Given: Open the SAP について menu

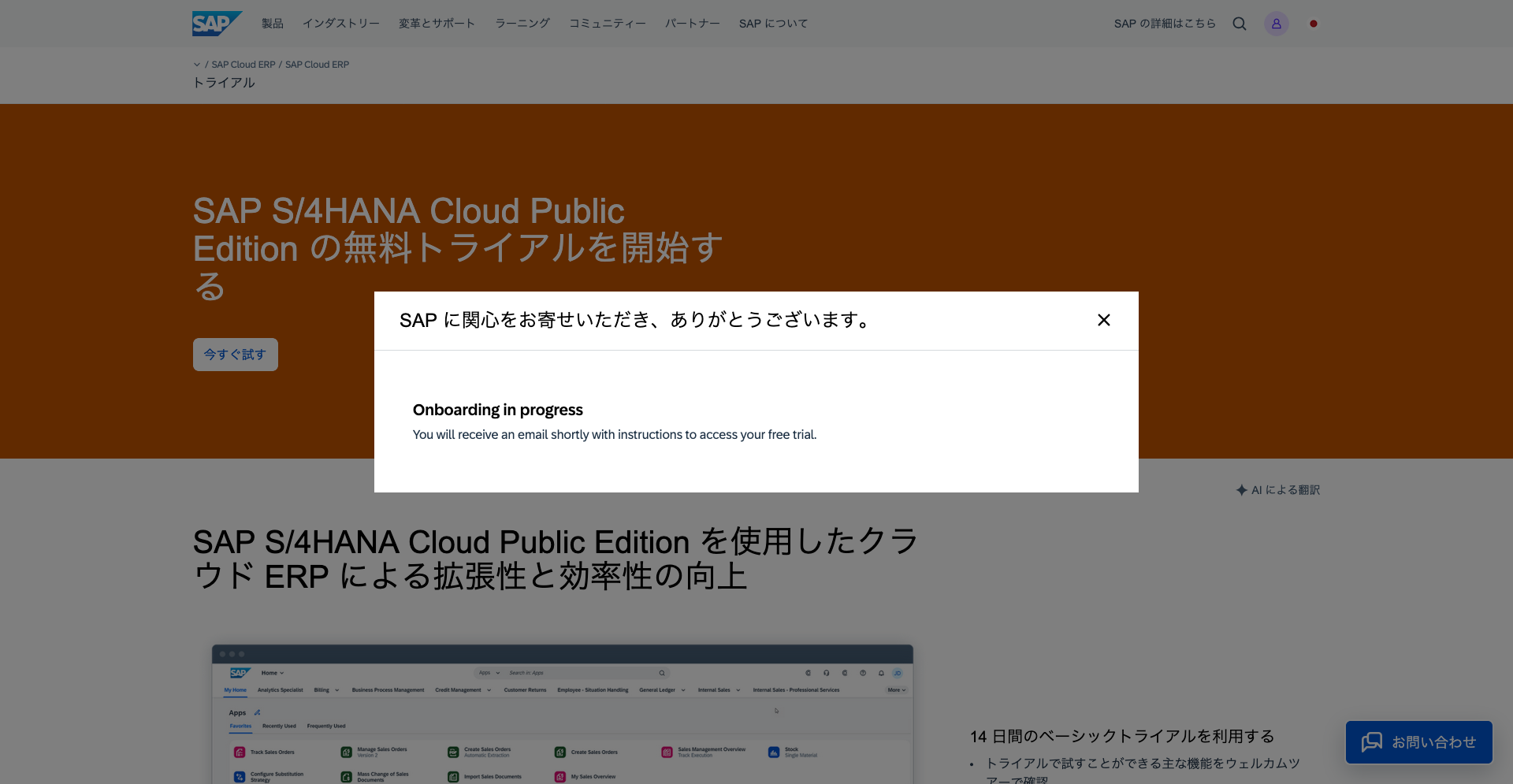Looking at the screenshot, I should pyautogui.click(x=774, y=24).
